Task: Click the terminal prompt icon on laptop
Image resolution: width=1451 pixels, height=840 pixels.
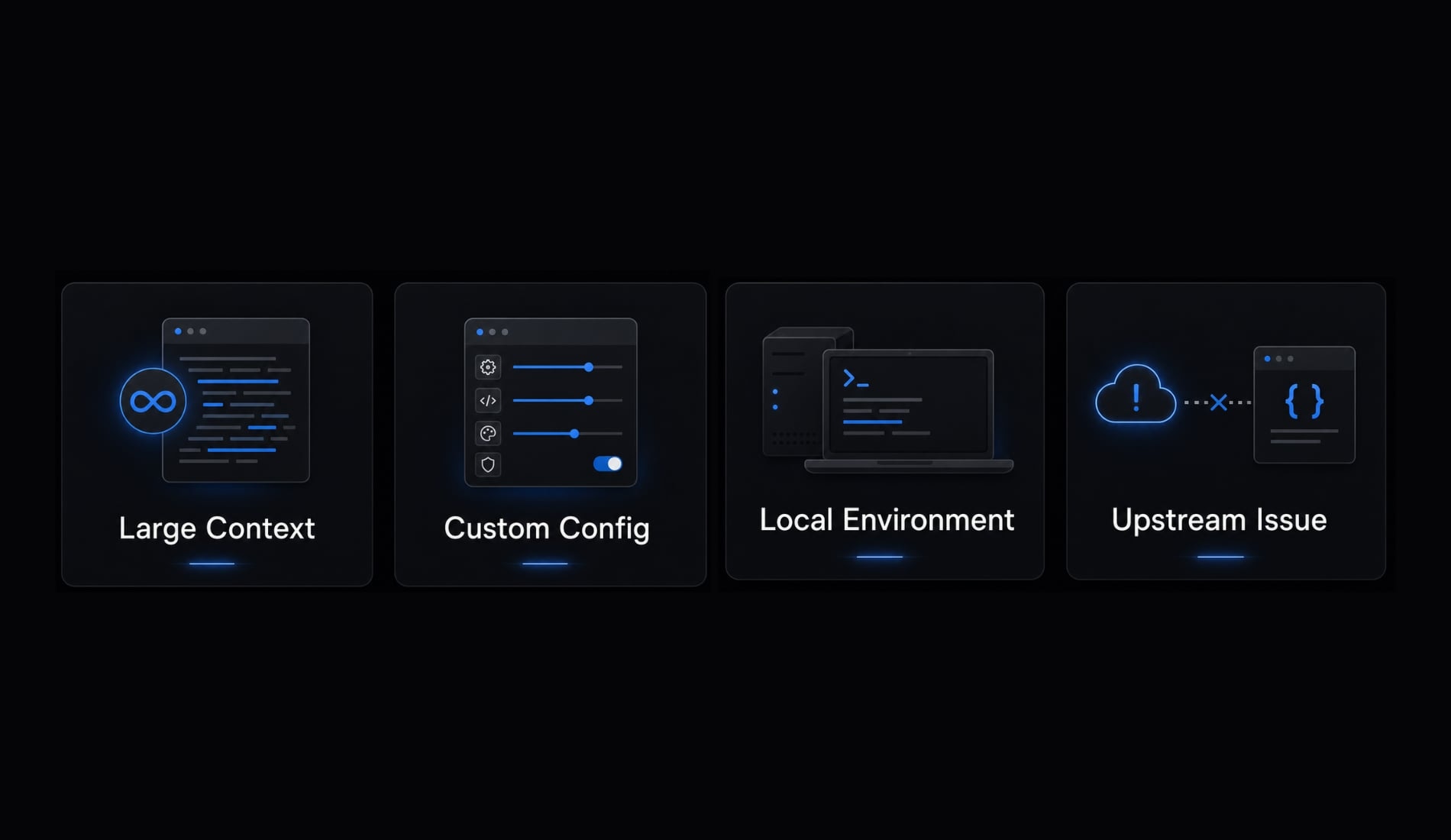Action: click(x=855, y=379)
